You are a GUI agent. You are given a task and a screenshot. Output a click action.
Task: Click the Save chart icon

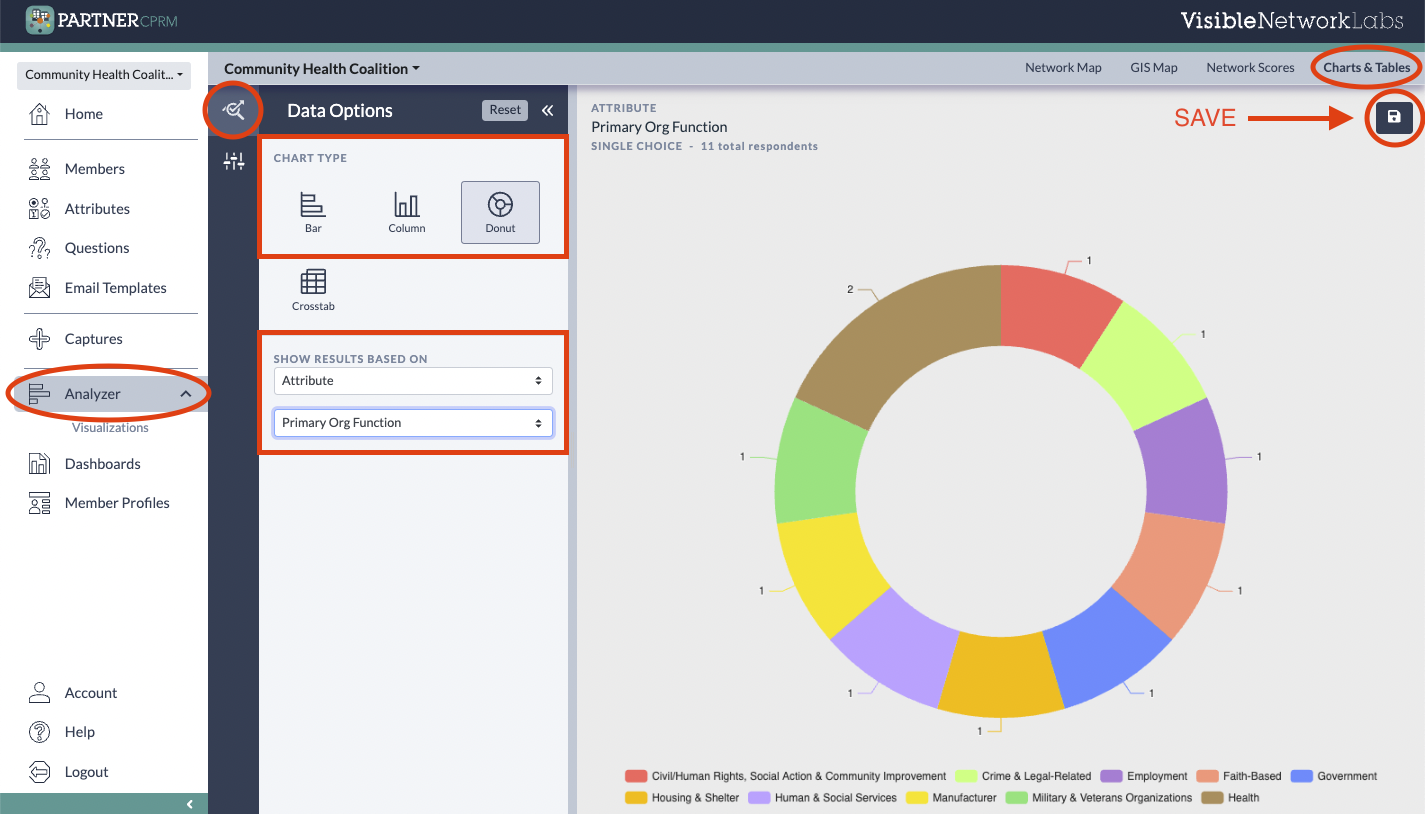(x=1394, y=117)
